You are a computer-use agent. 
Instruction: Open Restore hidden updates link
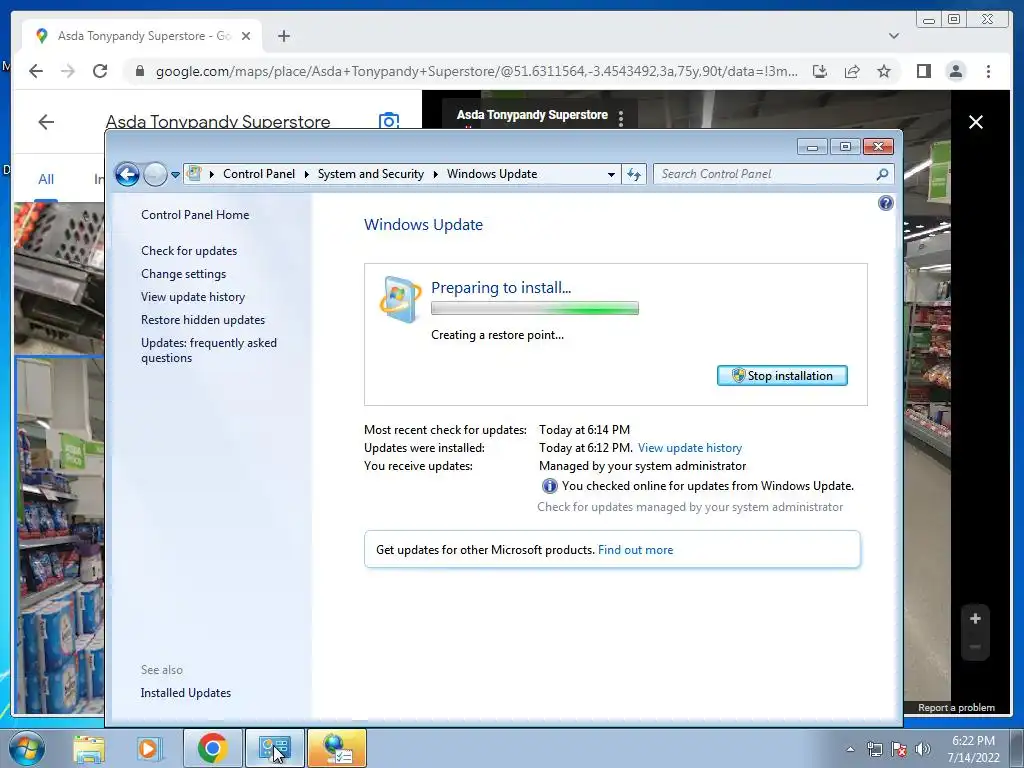pos(202,320)
